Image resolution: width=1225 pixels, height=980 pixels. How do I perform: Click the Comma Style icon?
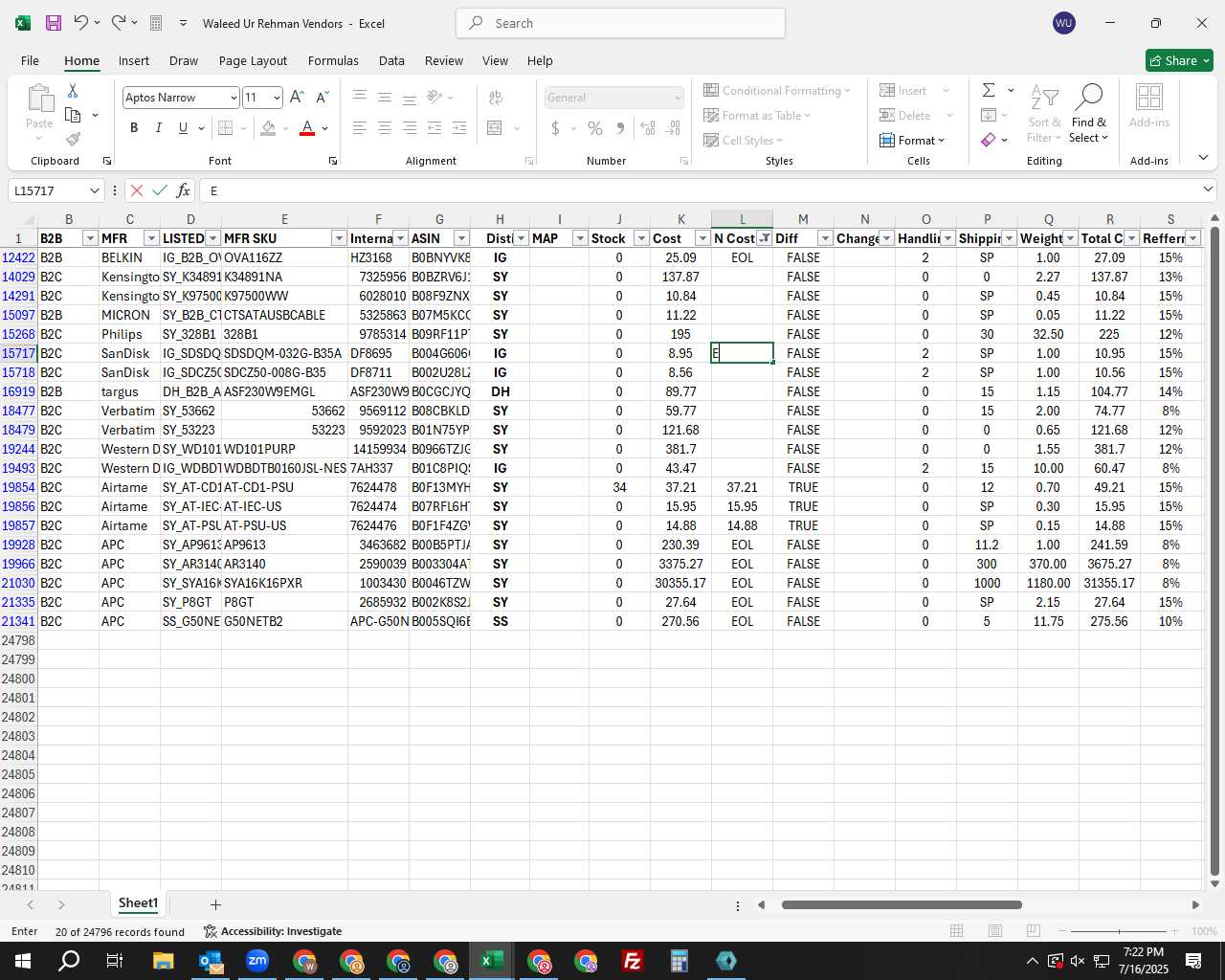click(x=620, y=127)
